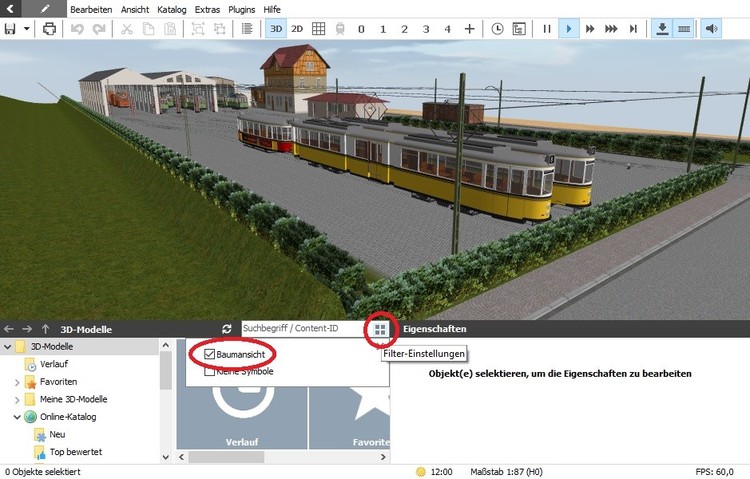Image resolution: width=750 pixels, height=479 pixels.
Task: Open the Plugins menu
Action: (242, 10)
